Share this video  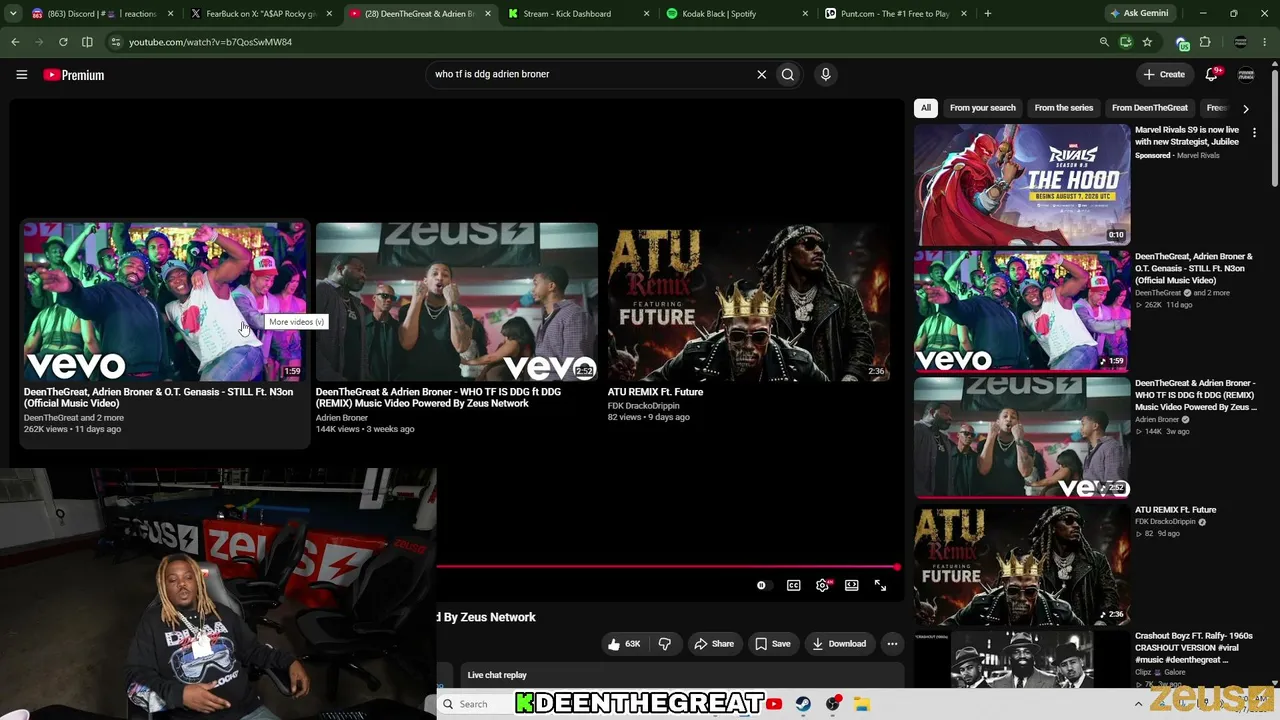pyautogui.click(x=714, y=644)
